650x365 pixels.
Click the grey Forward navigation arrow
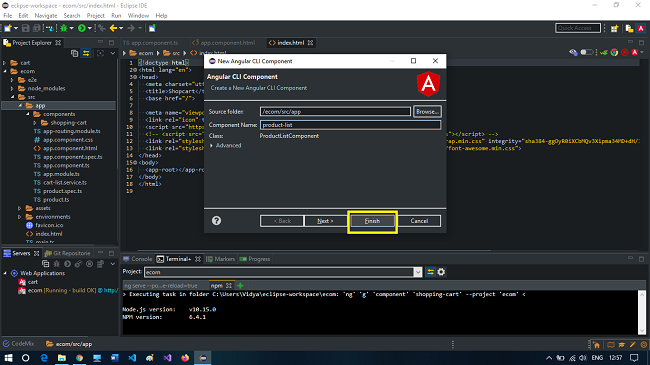[x=131, y=28]
